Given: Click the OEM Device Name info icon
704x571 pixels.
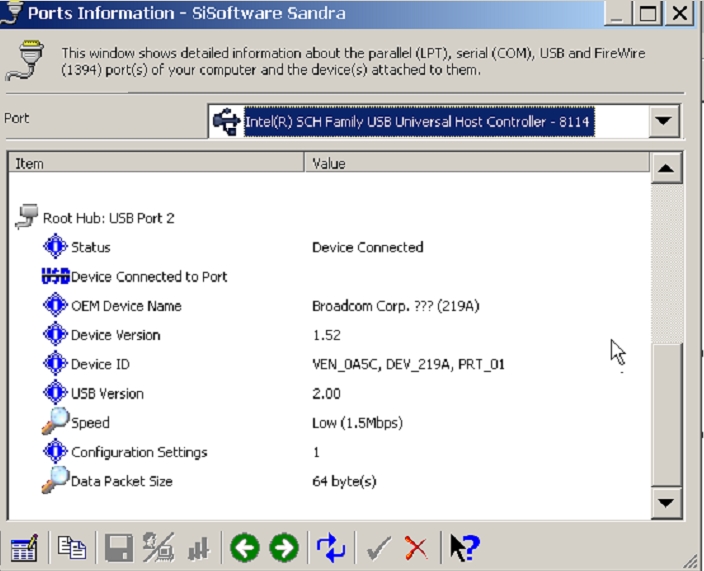Looking at the screenshot, I should (x=55, y=305).
